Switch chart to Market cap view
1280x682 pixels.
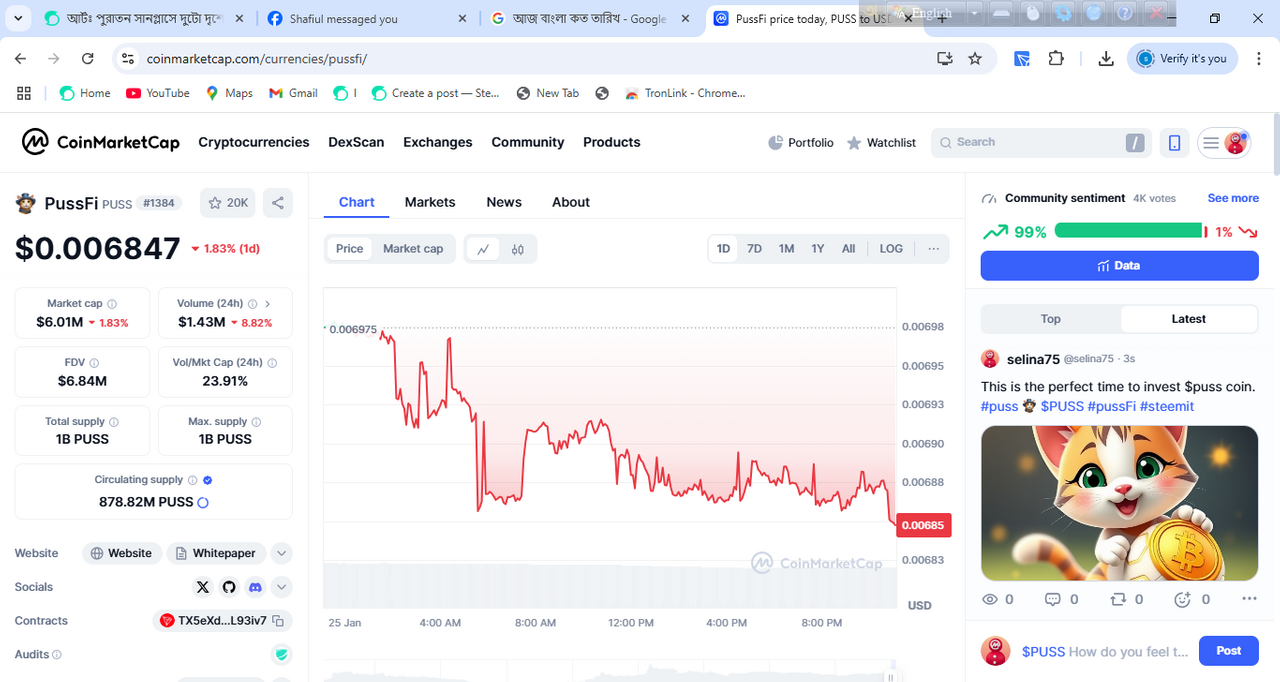coord(413,249)
